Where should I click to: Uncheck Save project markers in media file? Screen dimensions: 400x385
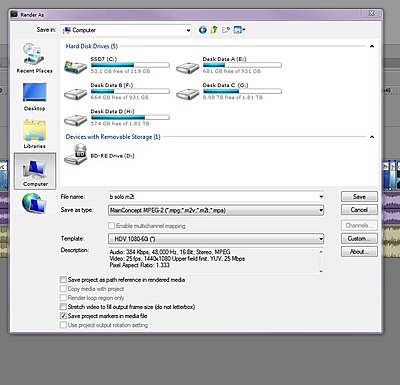tap(63, 316)
